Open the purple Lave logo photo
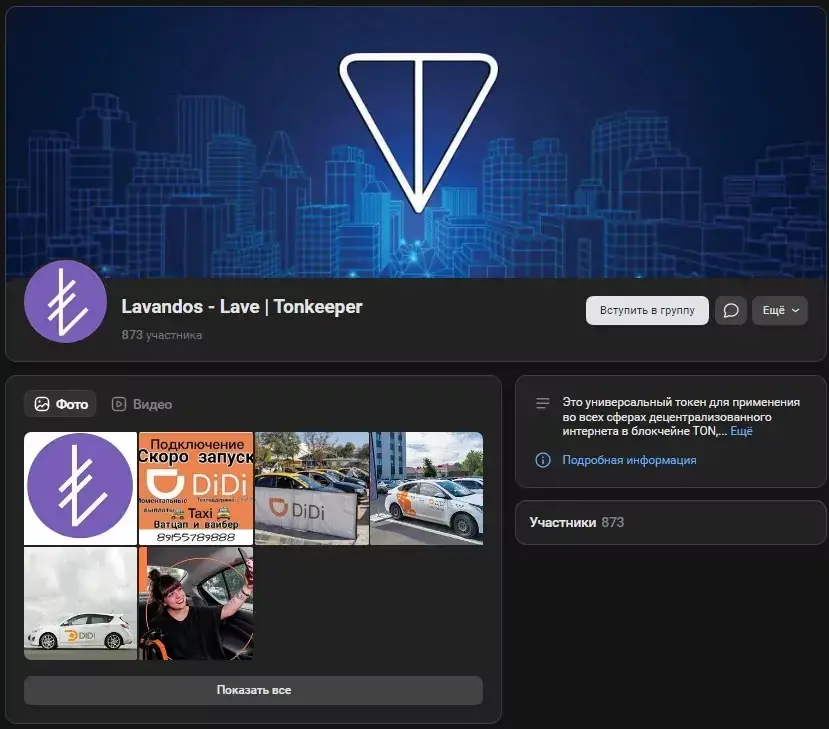This screenshot has height=729, width=829. click(x=80, y=488)
